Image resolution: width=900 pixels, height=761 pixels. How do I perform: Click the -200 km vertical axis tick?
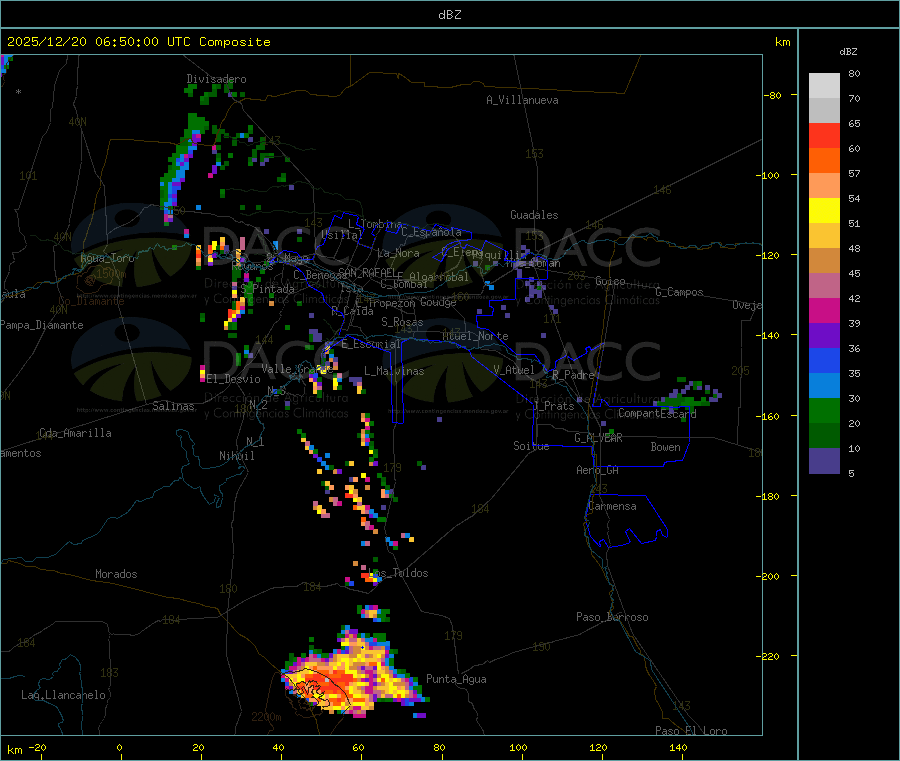pyautogui.click(x=767, y=576)
